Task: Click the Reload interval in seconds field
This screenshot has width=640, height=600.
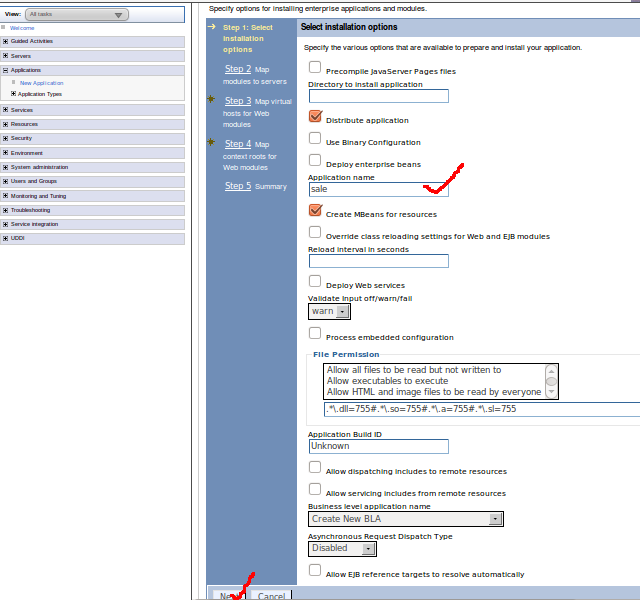Action: (379, 261)
